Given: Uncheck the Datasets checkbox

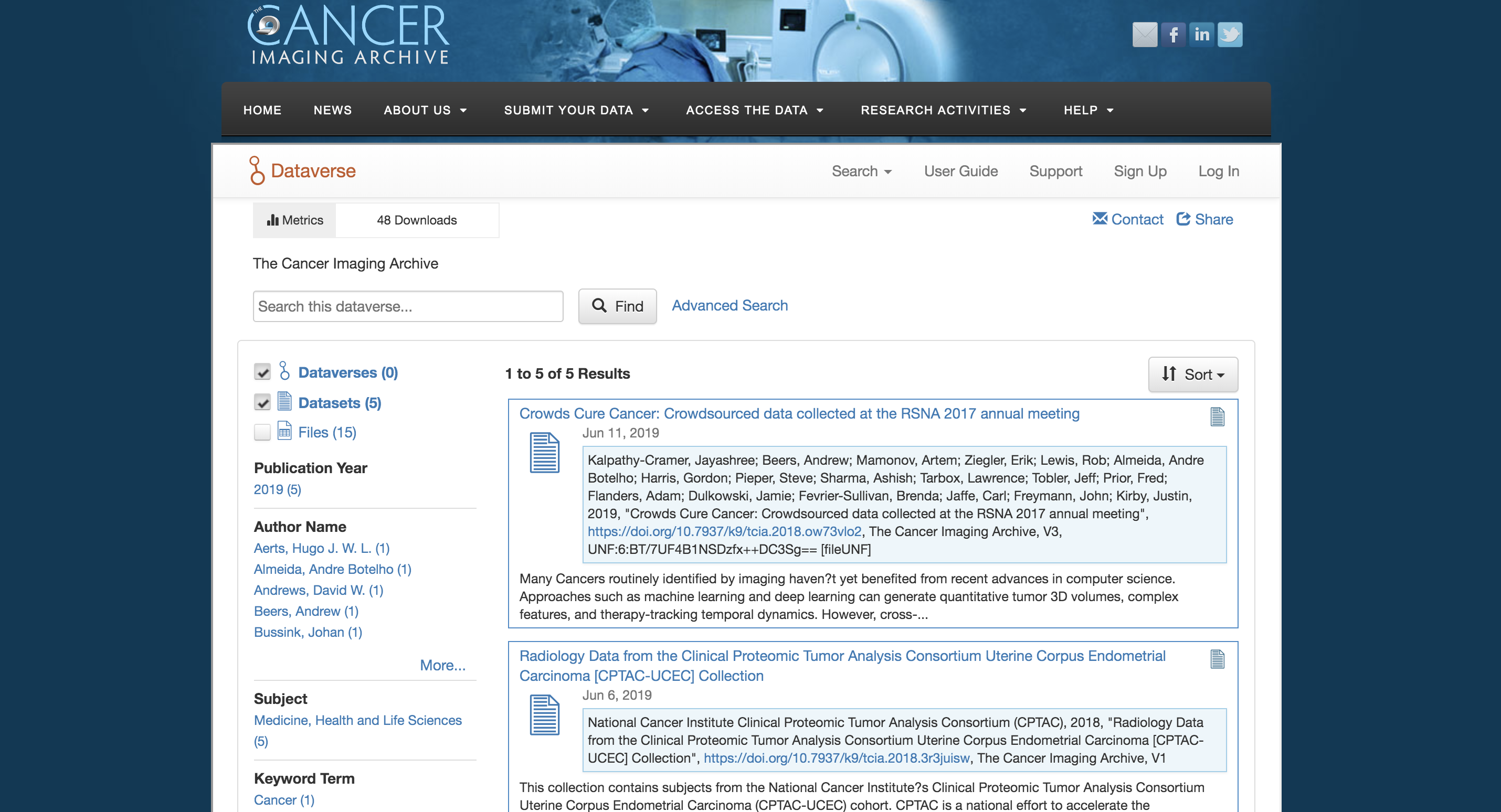Looking at the screenshot, I should tap(262, 402).
